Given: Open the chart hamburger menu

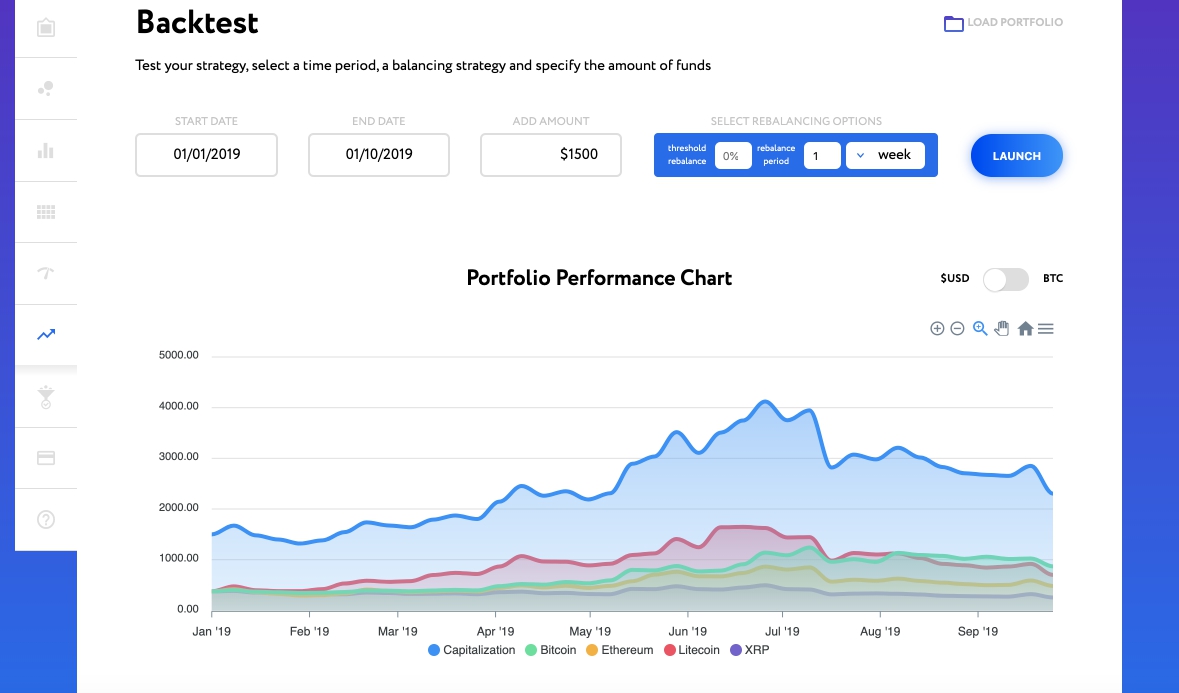Looking at the screenshot, I should pyautogui.click(x=1046, y=328).
